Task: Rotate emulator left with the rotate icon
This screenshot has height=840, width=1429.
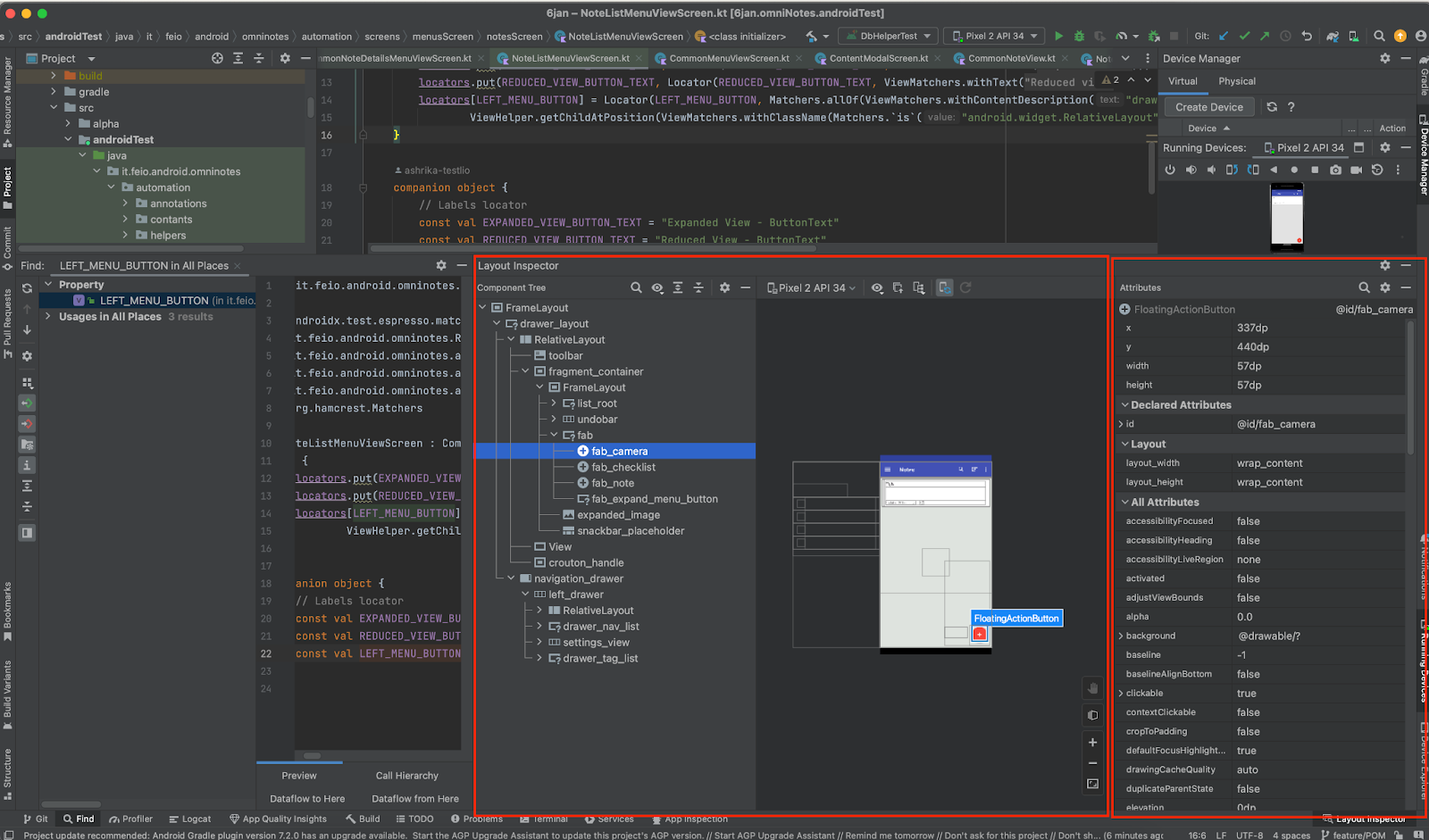Action: pos(1232,170)
